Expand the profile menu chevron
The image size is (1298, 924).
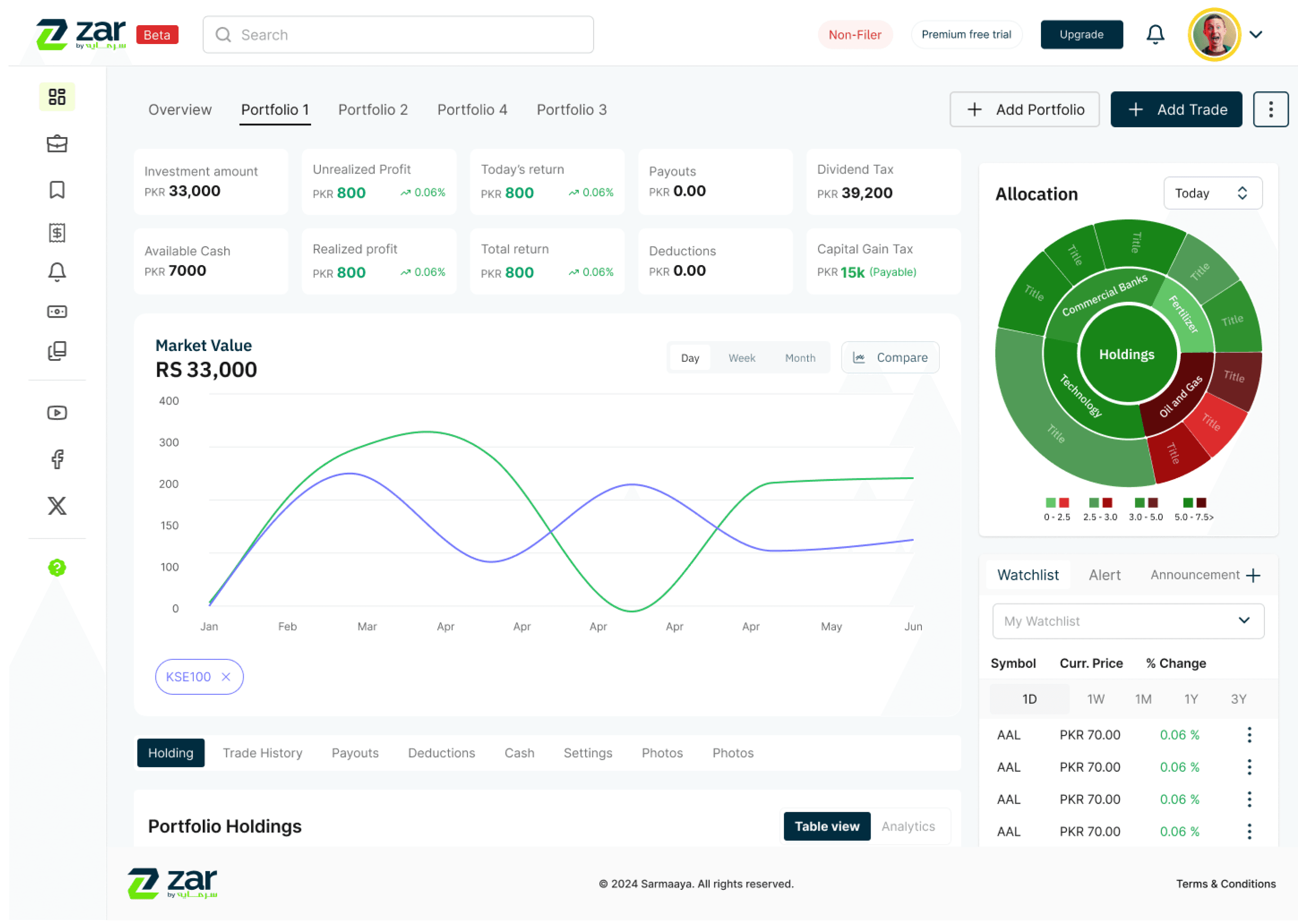pyautogui.click(x=1256, y=35)
